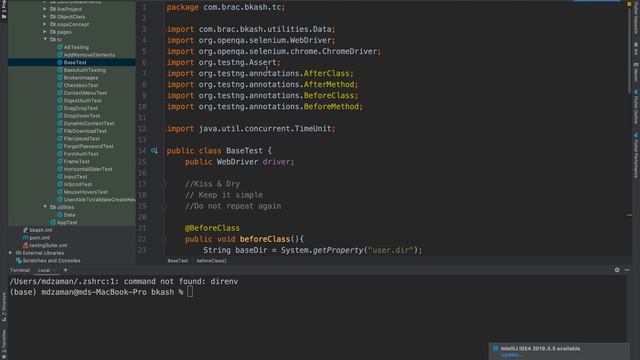Image resolution: width=640 pixels, height=360 pixels.
Task: Open FormAuthTest class file
Action: pos(81,154)
